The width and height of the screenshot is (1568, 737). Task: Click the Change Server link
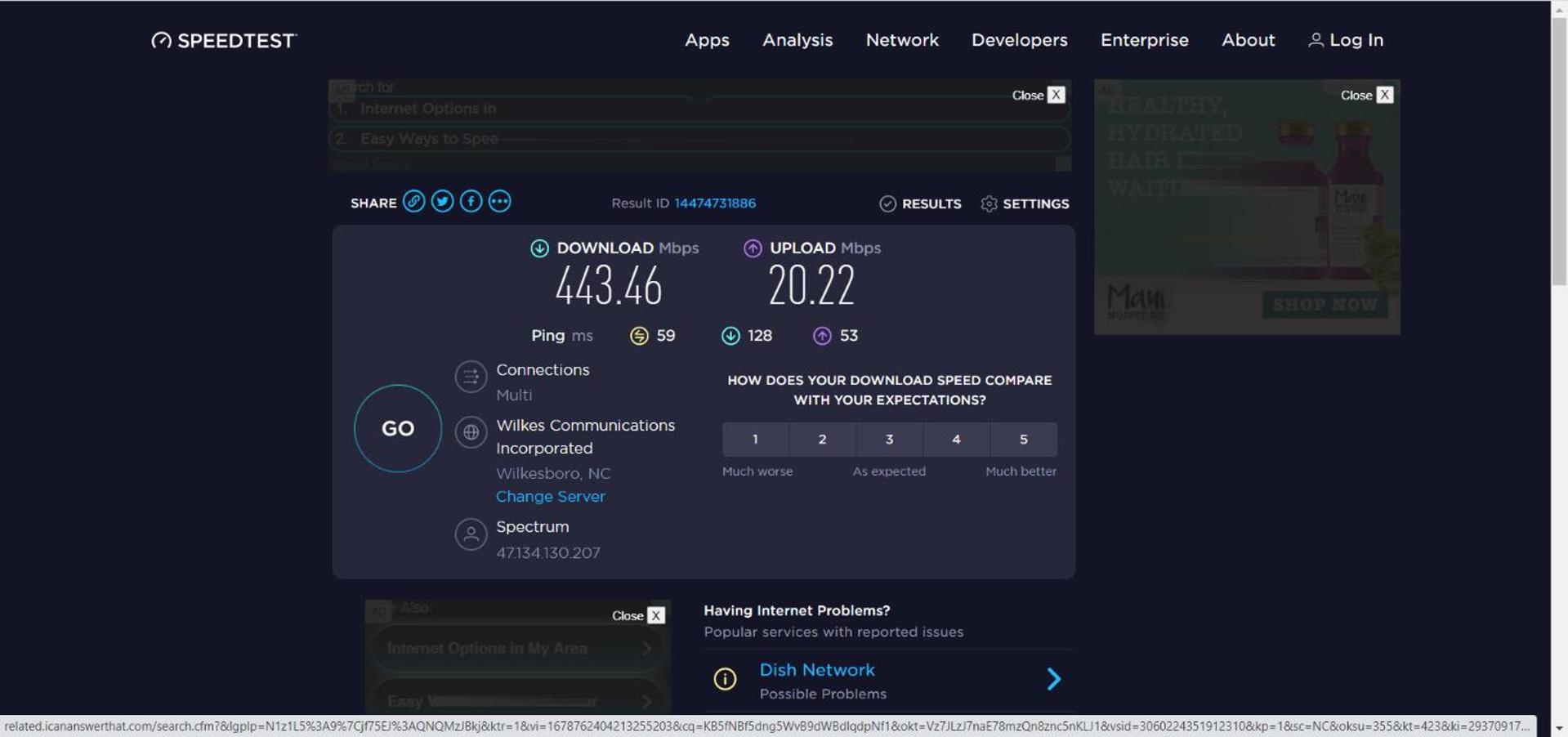tap(551, 497)
